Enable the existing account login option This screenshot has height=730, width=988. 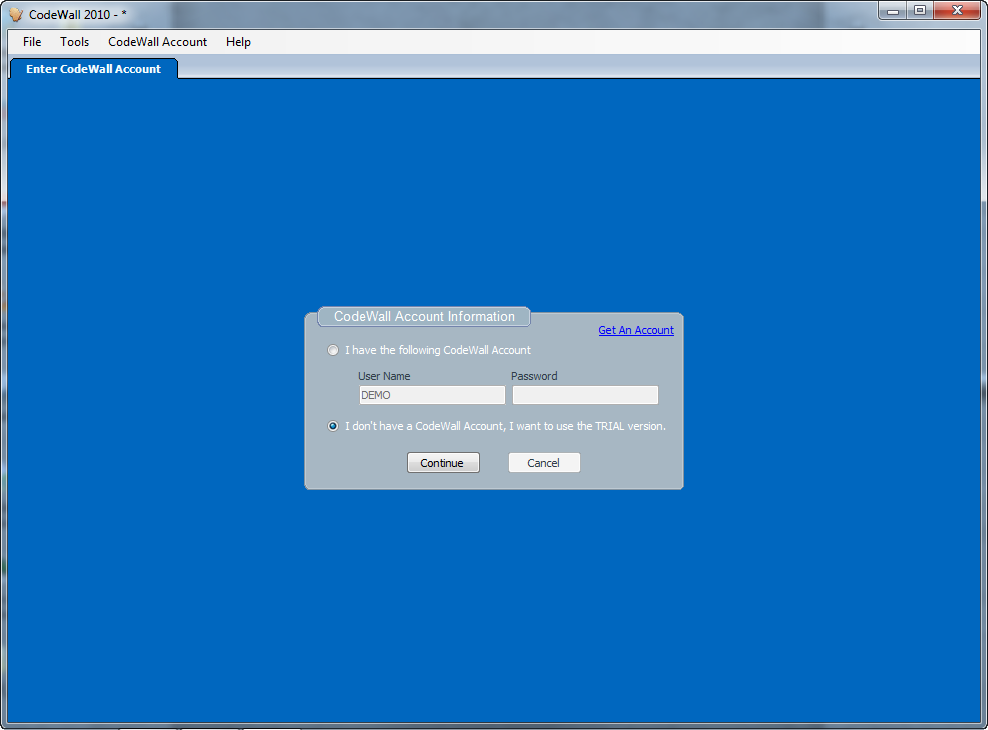coord(333,350)
